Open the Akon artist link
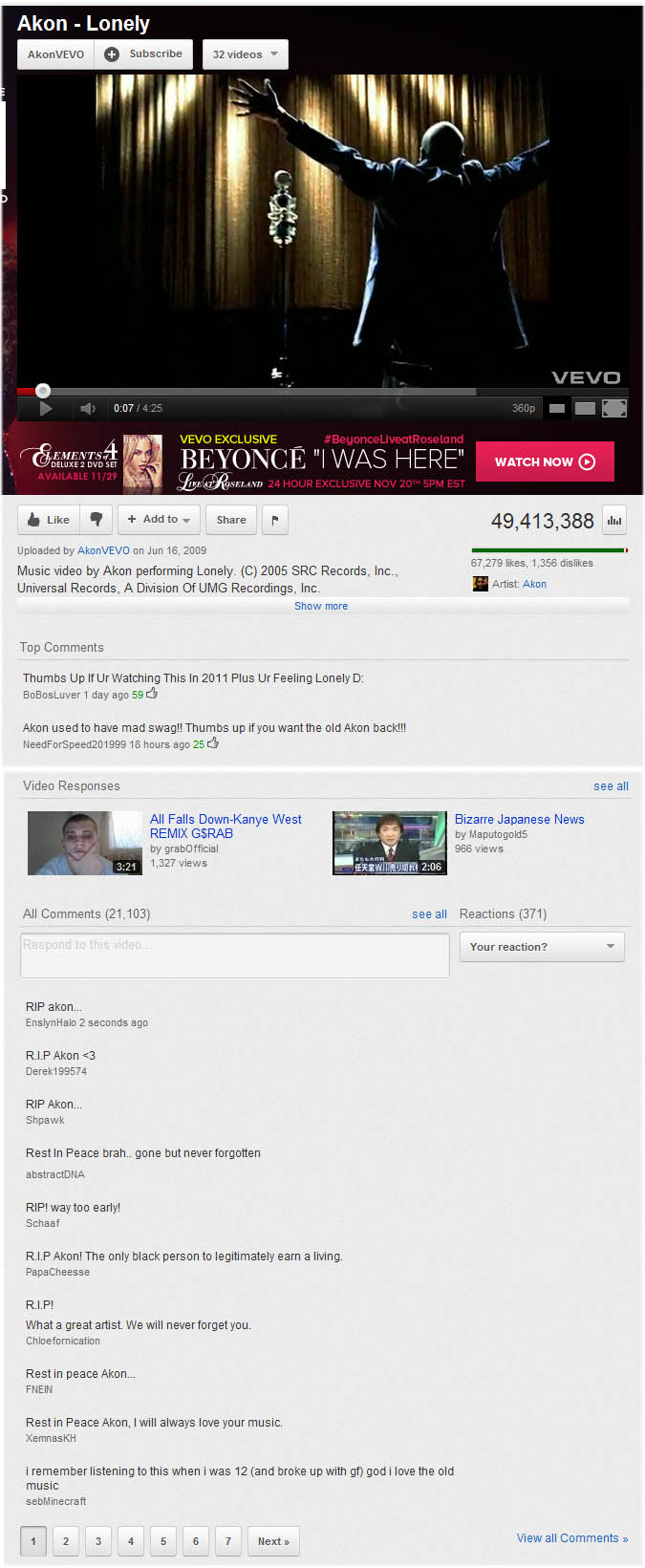Viewport: 645px width, 1568px height. tap(534, 584)
